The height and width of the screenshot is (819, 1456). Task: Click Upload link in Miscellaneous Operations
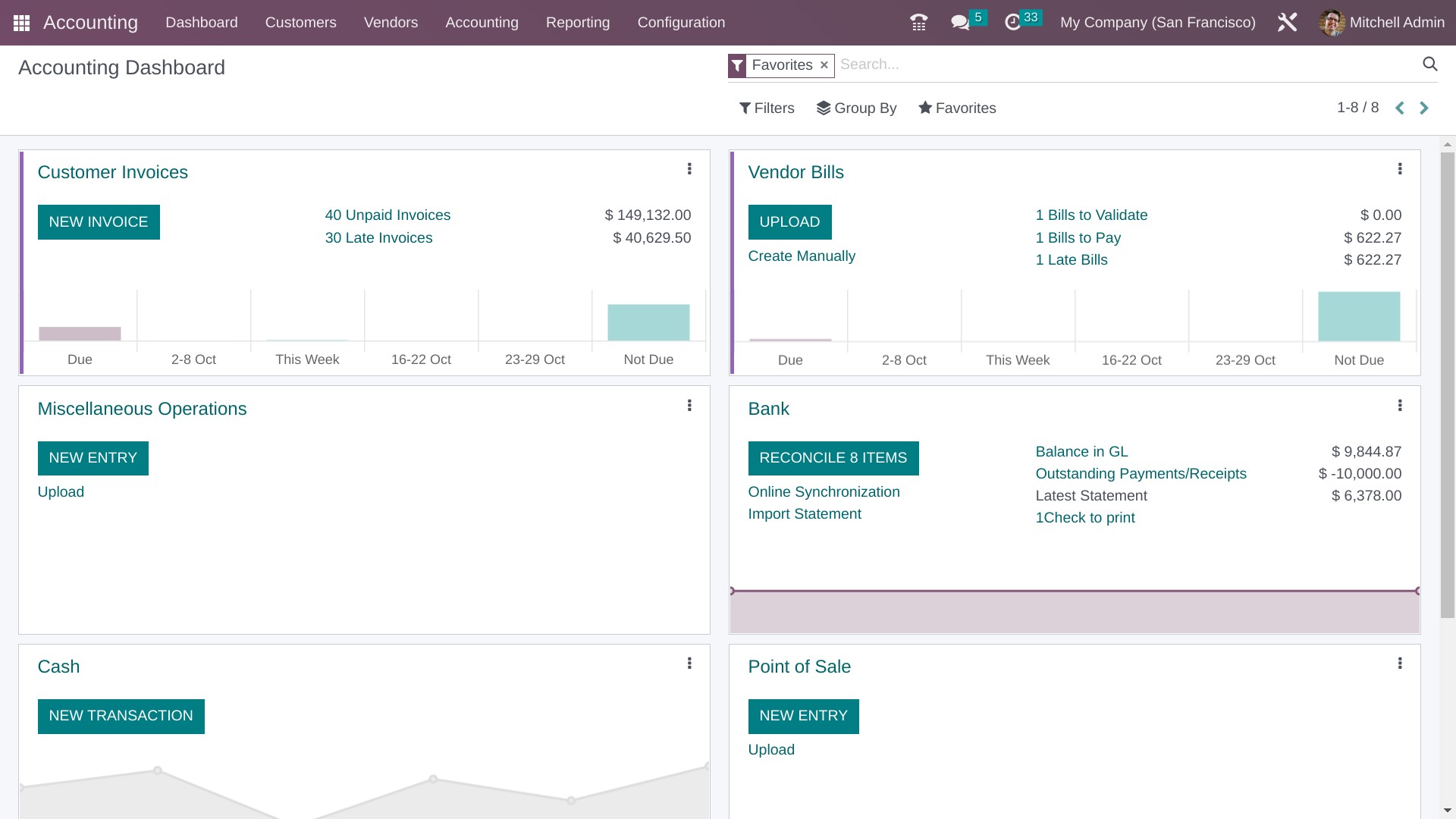(61, 492)
